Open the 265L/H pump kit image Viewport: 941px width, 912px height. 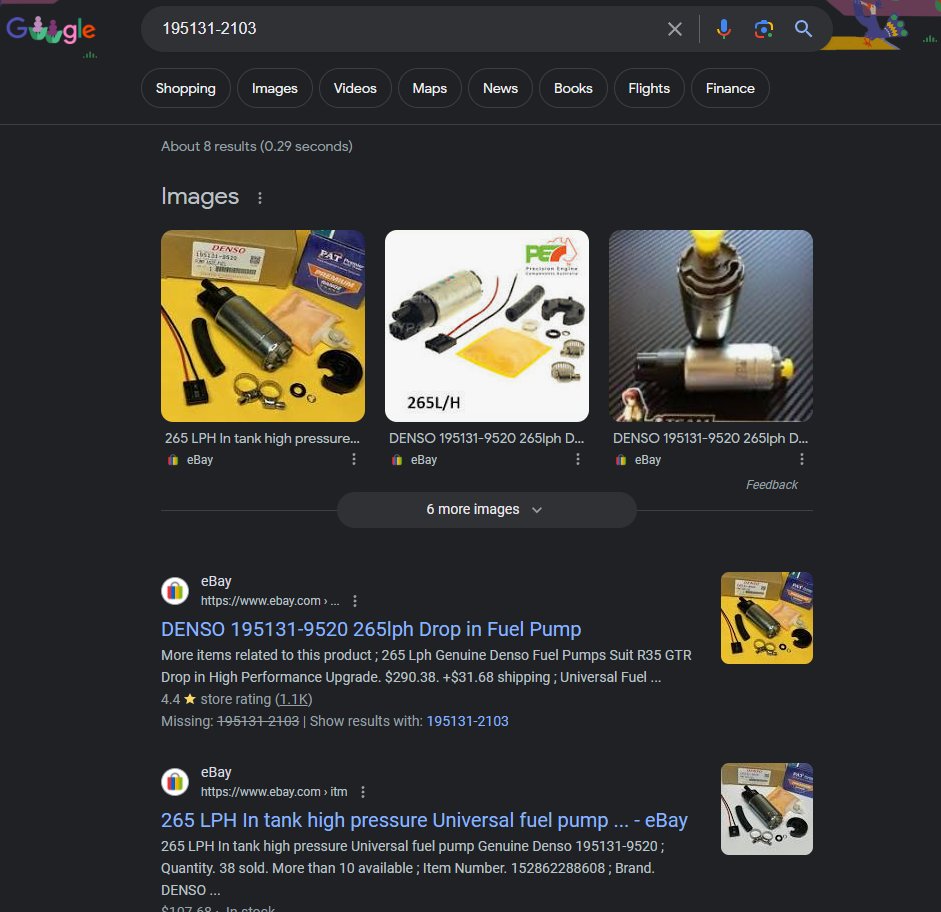point(487,326)
